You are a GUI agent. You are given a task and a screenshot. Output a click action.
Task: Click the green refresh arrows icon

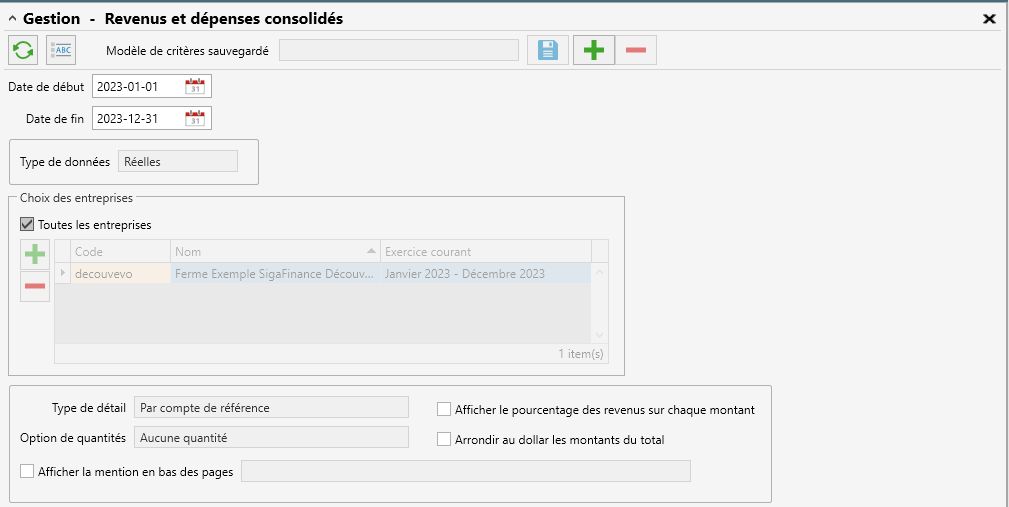[23, 50]
